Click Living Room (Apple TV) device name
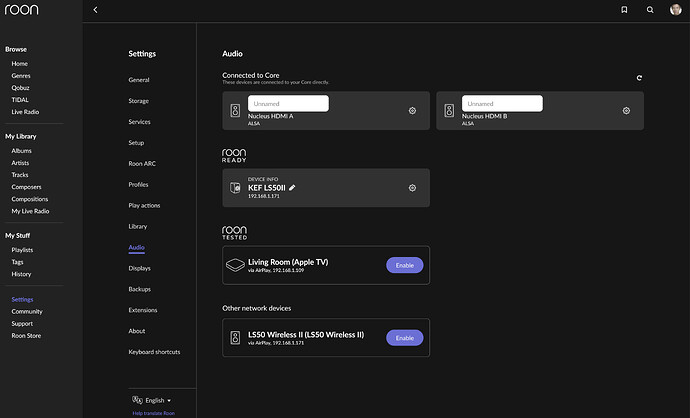 (288, 262)
